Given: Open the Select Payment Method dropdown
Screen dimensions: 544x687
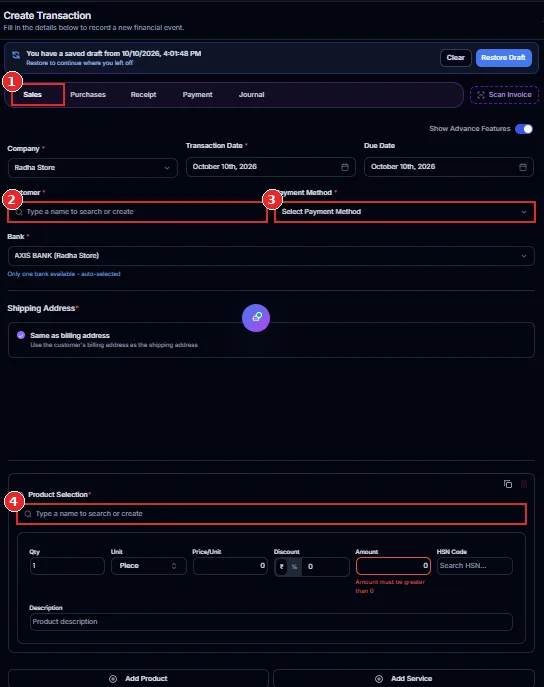Looking at the screenshot, I should pyautogui.click(x=405, y=212).
